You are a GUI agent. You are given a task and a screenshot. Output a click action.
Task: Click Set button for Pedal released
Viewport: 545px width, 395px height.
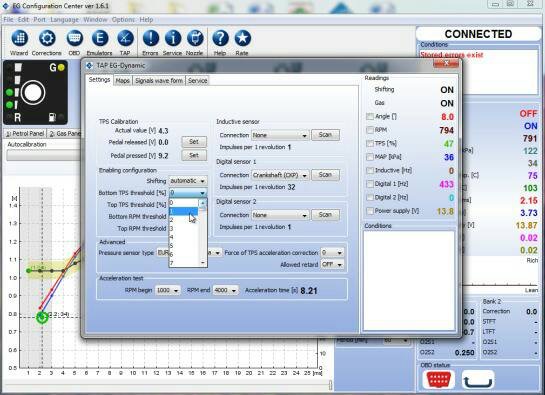(x=194, y=142)
